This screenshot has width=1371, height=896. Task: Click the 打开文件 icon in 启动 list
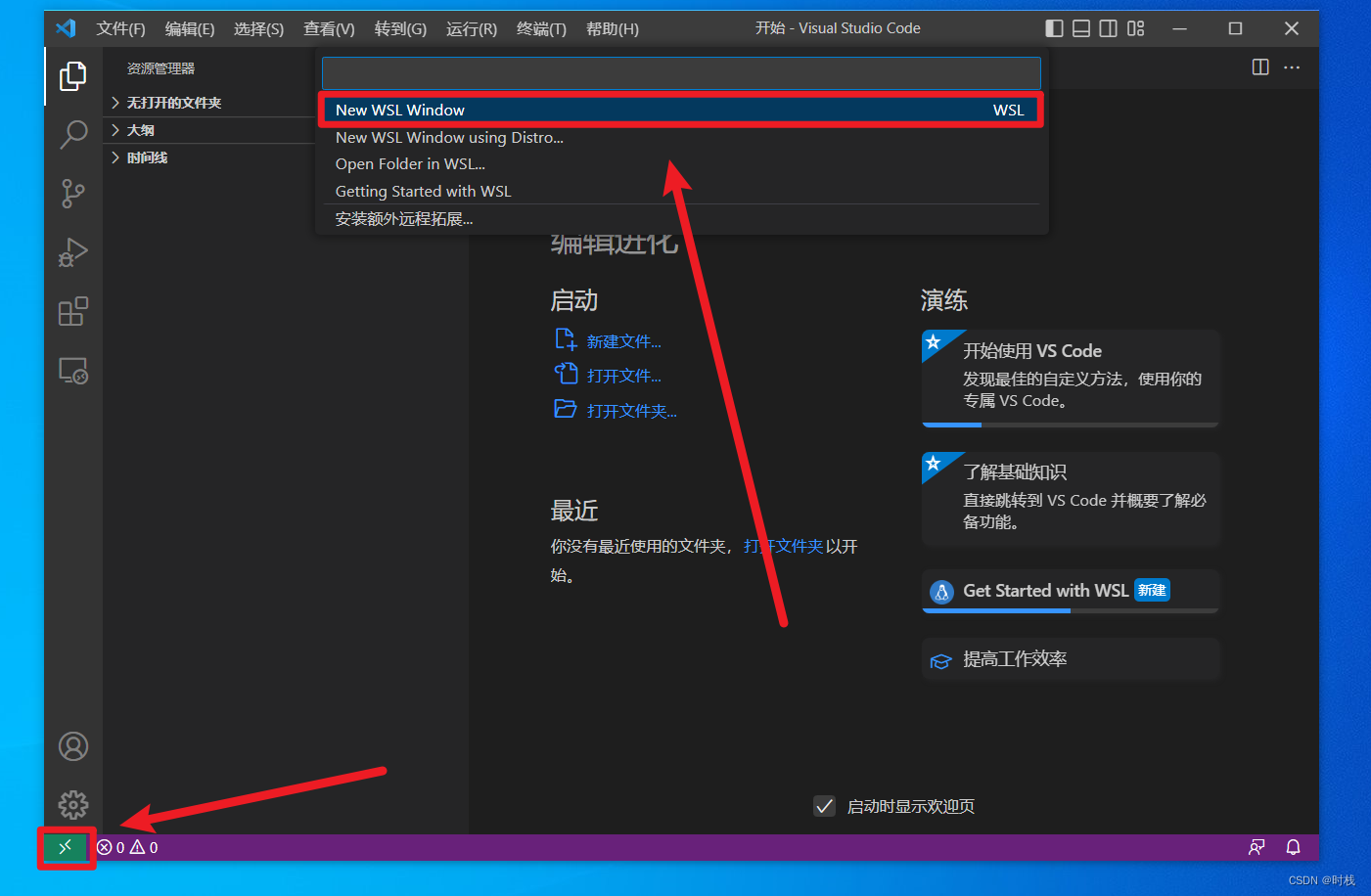tap(566, 374)
